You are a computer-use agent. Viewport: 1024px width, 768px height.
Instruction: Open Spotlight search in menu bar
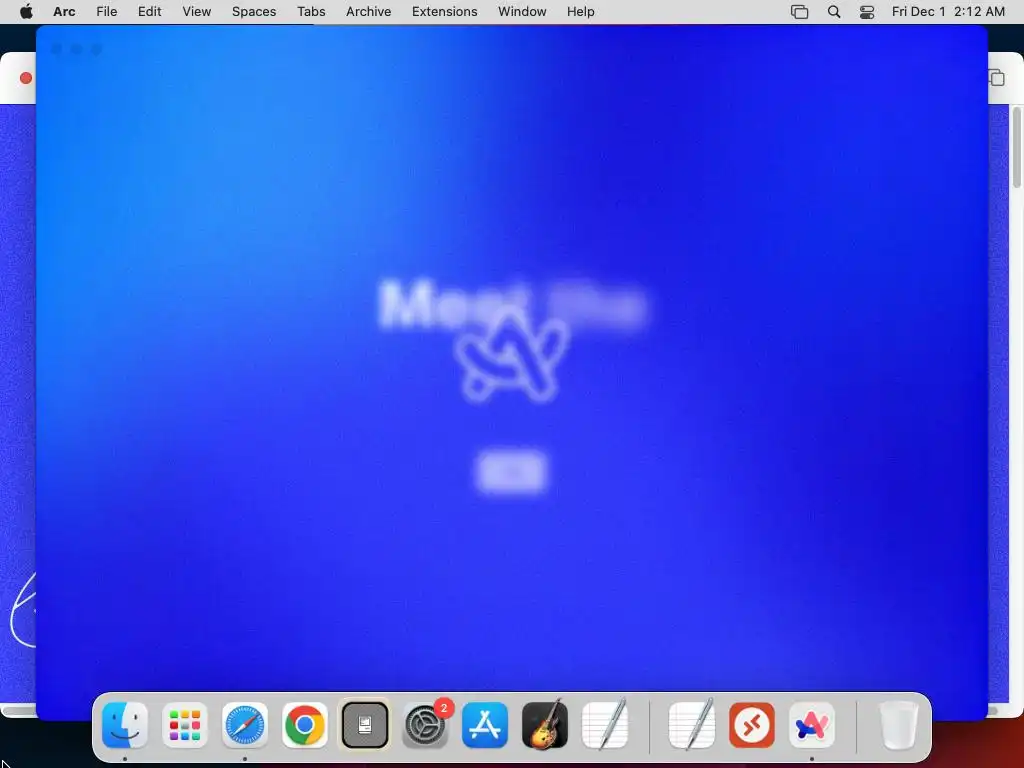click(x=834, y=11)
